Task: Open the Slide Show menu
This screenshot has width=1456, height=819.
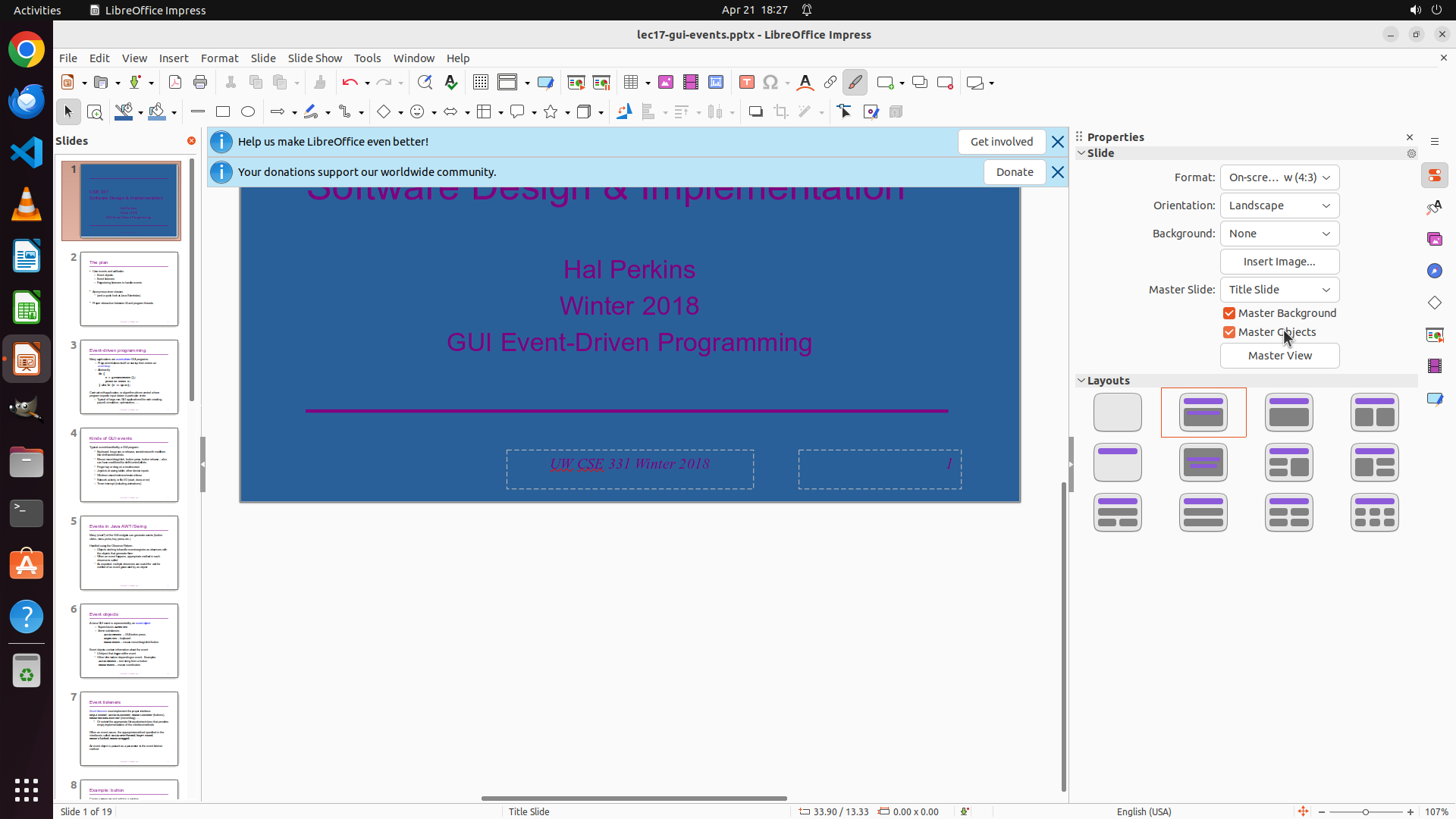Action: pyautogui.click(x=315, y=58)
